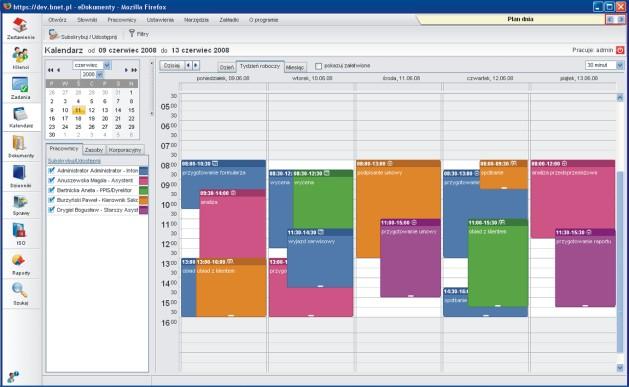Click the Dzisiaj button
Viewport: 629px width, 387px height.
pos(172,65)
